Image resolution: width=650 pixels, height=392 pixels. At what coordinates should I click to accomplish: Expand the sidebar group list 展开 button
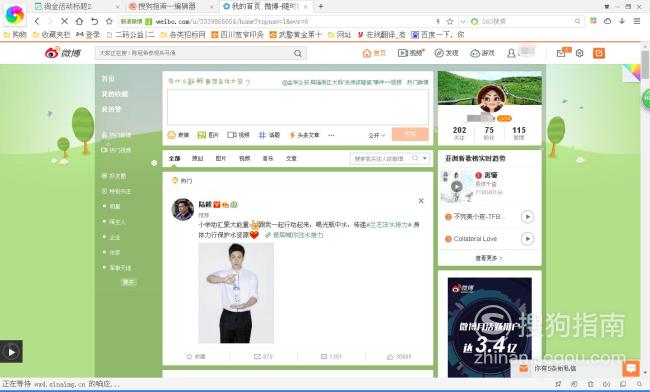pyautogui.click(x=129, y=282)
